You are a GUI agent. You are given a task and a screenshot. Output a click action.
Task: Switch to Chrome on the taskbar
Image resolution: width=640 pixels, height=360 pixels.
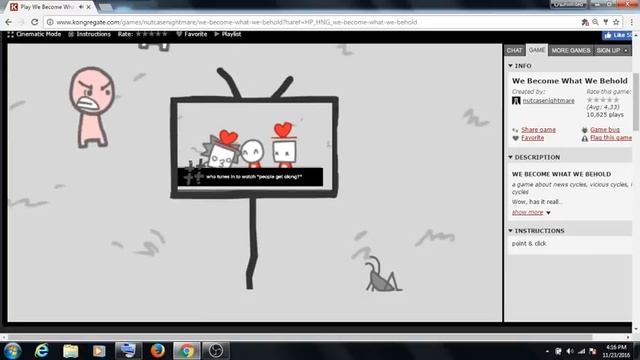[187, 351]
